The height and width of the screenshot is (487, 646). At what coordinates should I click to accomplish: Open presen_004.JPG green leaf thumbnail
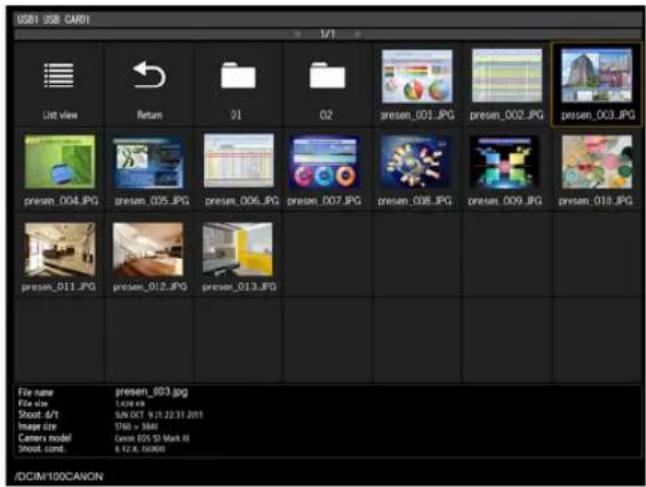60,162
